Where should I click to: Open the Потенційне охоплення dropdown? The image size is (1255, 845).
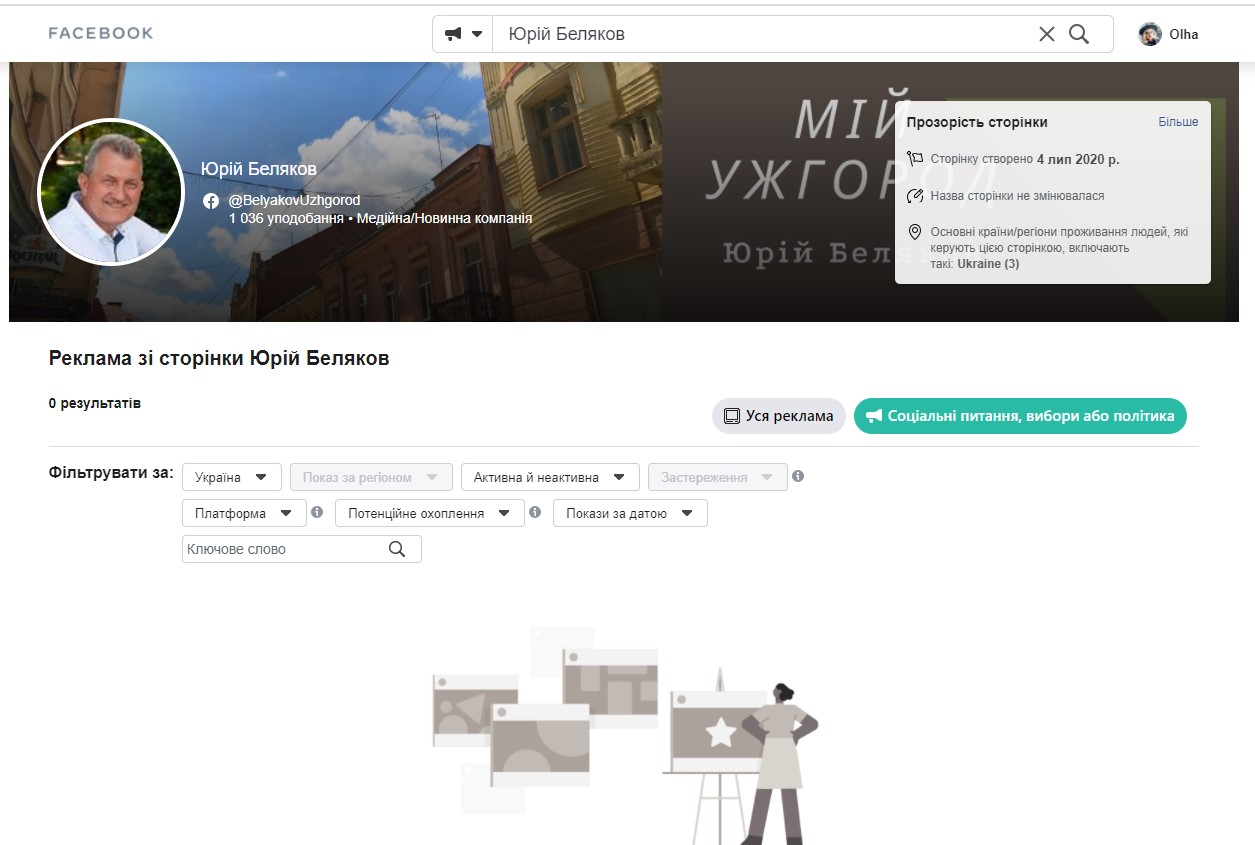[x=430, y=513]
